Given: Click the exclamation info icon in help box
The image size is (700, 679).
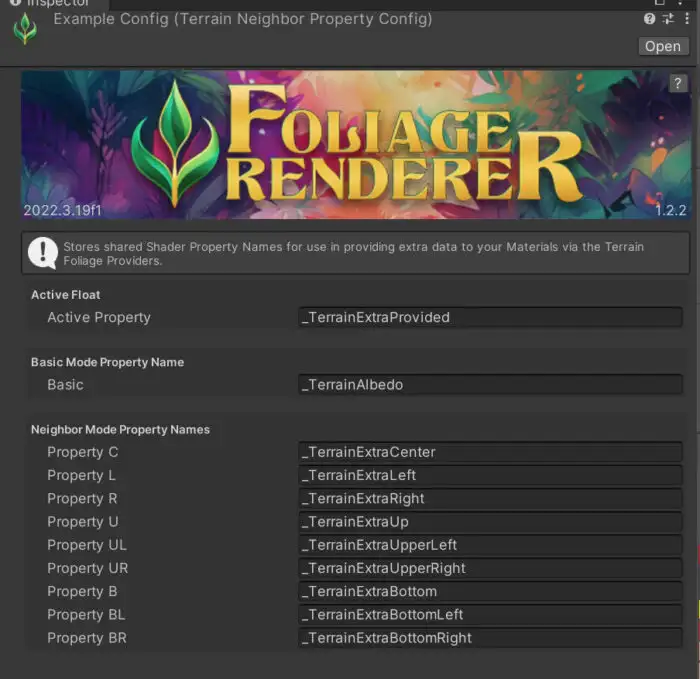Looking at the screenshot, I should (x=43, y=253).
